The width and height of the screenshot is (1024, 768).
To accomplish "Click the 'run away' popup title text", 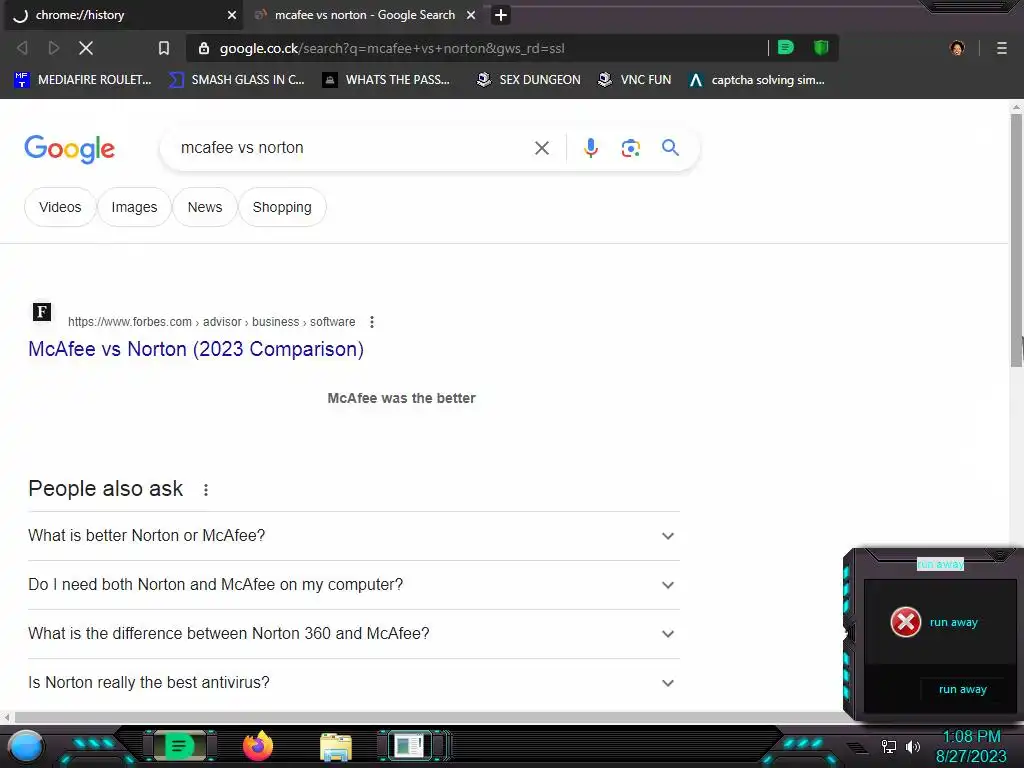I will click(940, 564).
